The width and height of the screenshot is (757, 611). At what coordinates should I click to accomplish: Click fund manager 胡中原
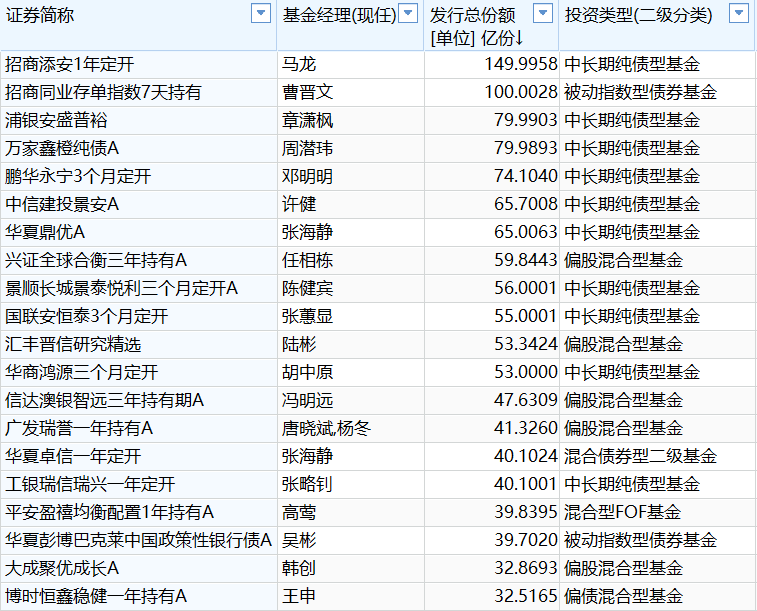[x=308, y=372]
